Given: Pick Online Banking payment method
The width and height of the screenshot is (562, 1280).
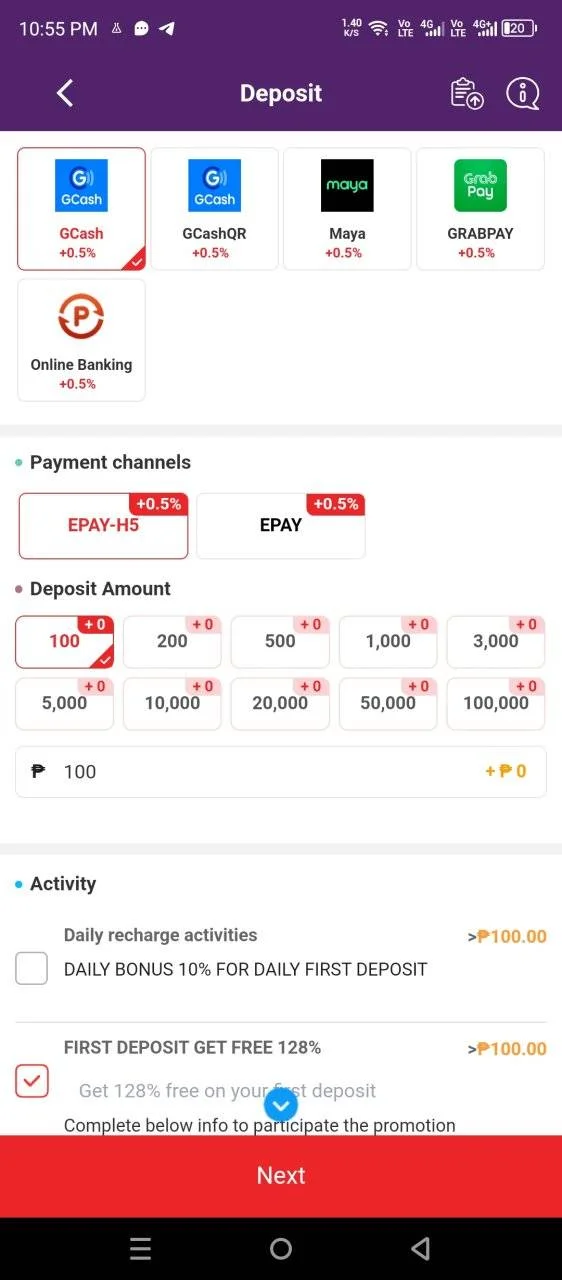Looking at the screenshot, I should pyautogui.click(x=81, y=340).
